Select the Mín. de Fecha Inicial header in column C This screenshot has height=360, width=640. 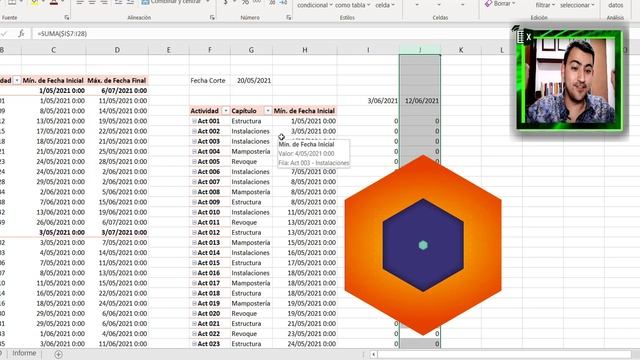point(53,80)
